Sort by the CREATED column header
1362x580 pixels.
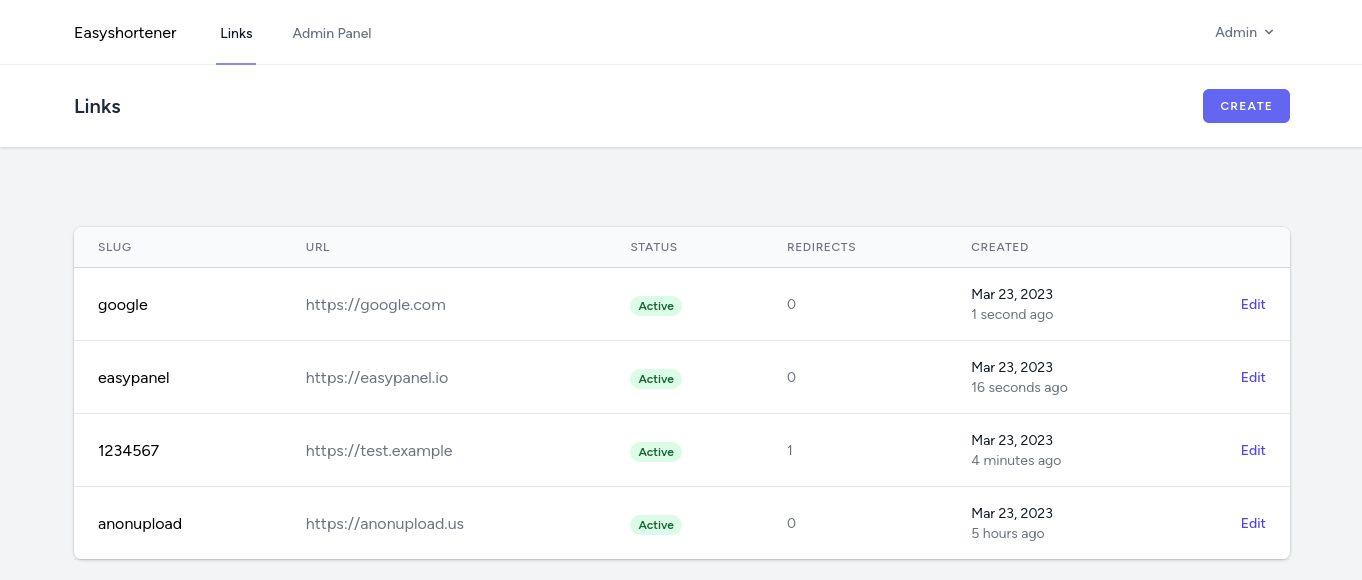(x=1000, y=247)
